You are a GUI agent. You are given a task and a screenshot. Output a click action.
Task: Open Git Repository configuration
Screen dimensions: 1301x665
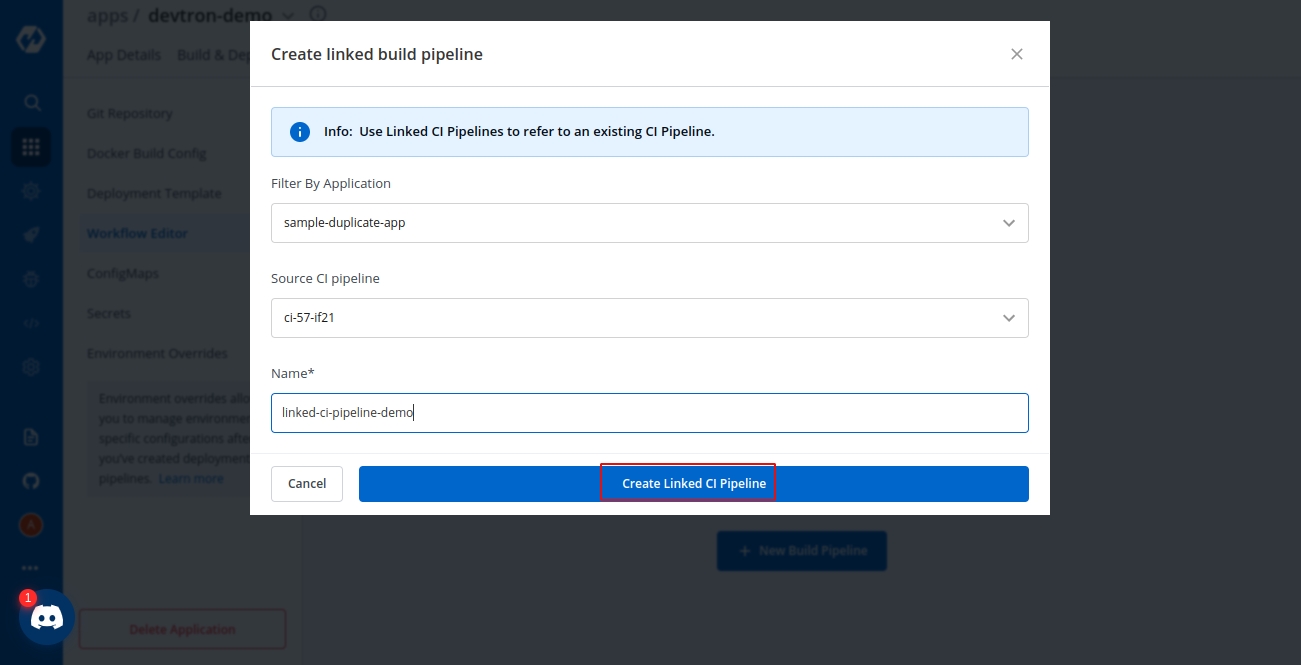(x=130, y=114)
